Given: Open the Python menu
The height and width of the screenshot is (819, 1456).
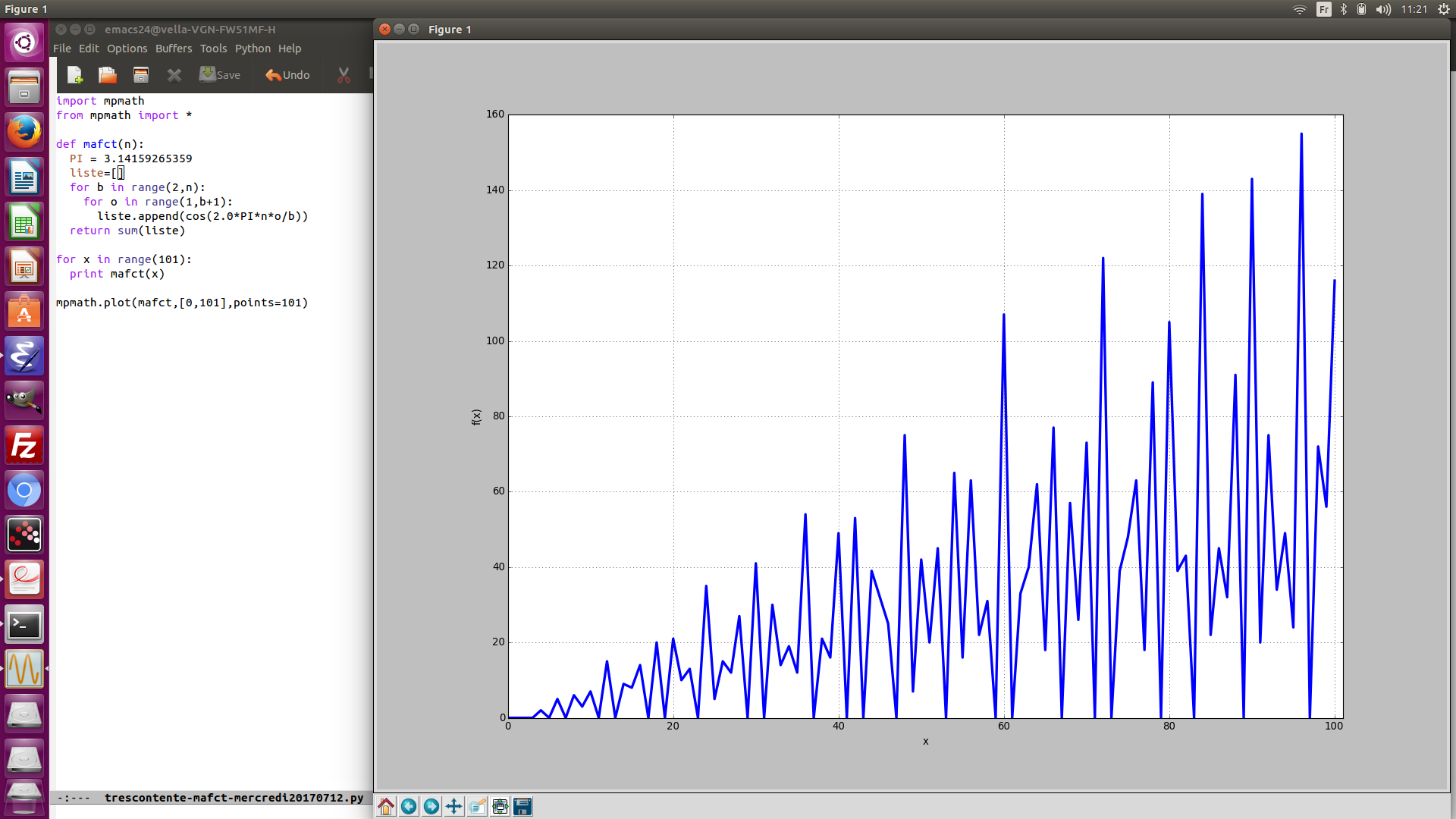Looking at the screenshot, I should click(x=253, y=49).
